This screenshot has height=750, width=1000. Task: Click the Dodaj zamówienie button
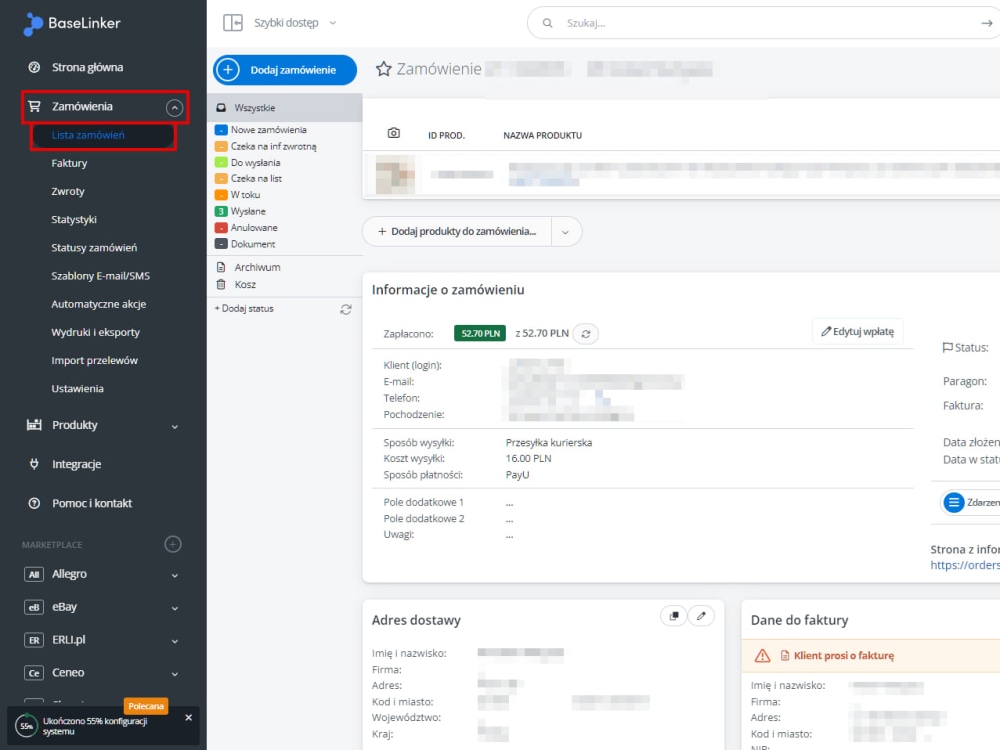point(284,70)
